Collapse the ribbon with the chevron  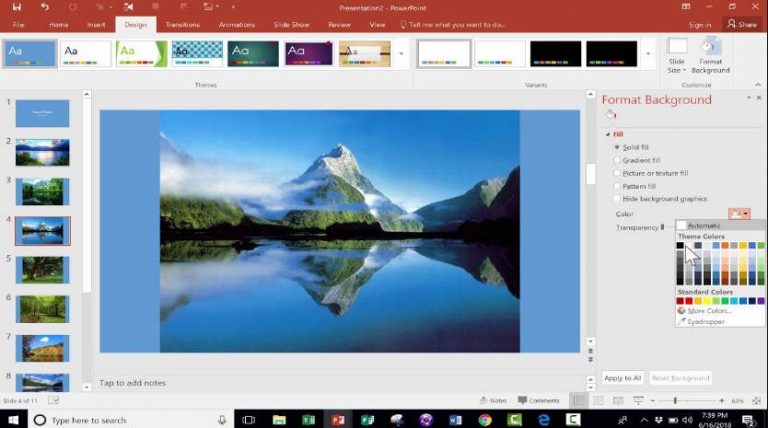click(758, 85)
